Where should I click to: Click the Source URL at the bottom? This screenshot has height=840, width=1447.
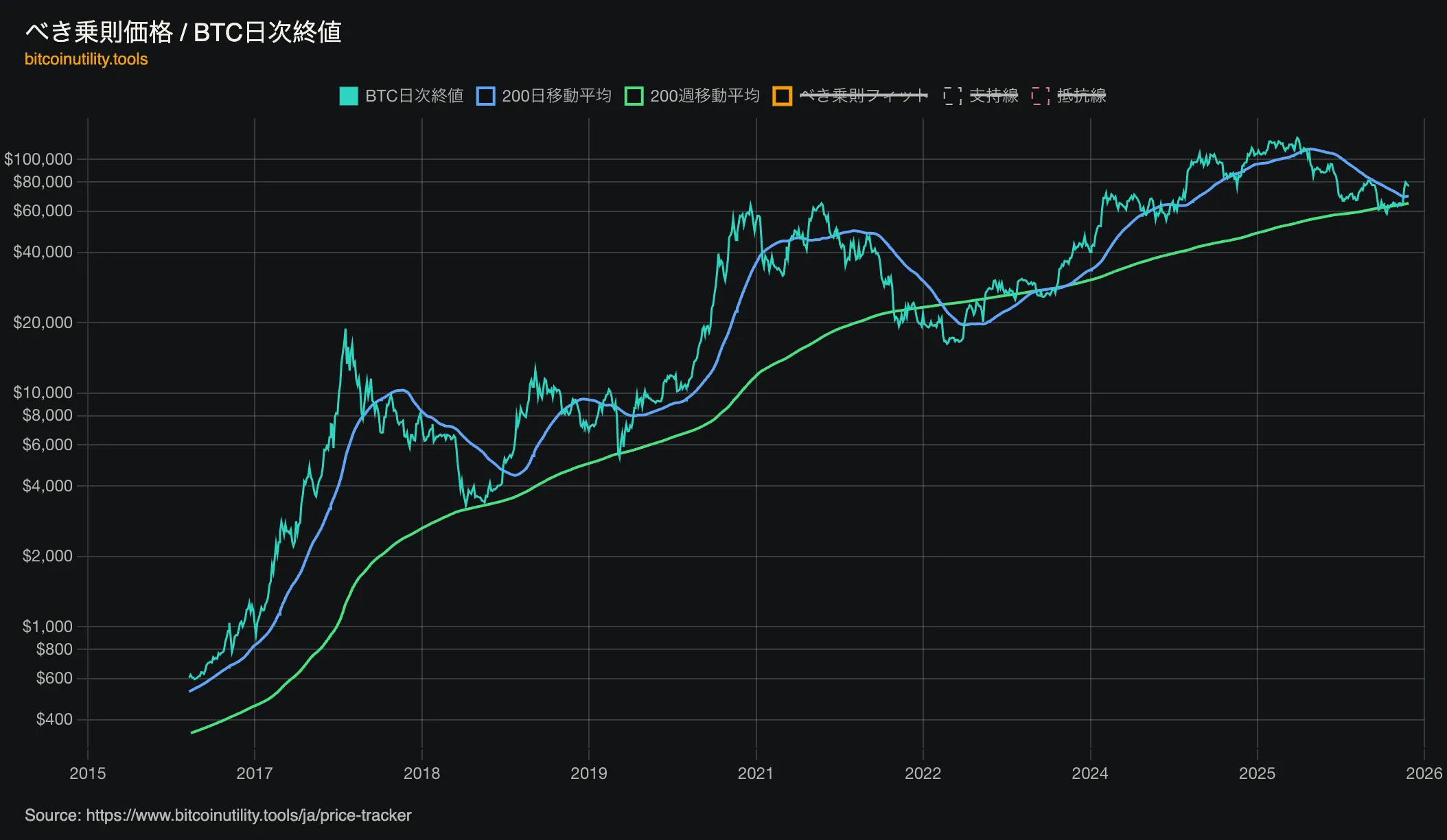point(248,815)
